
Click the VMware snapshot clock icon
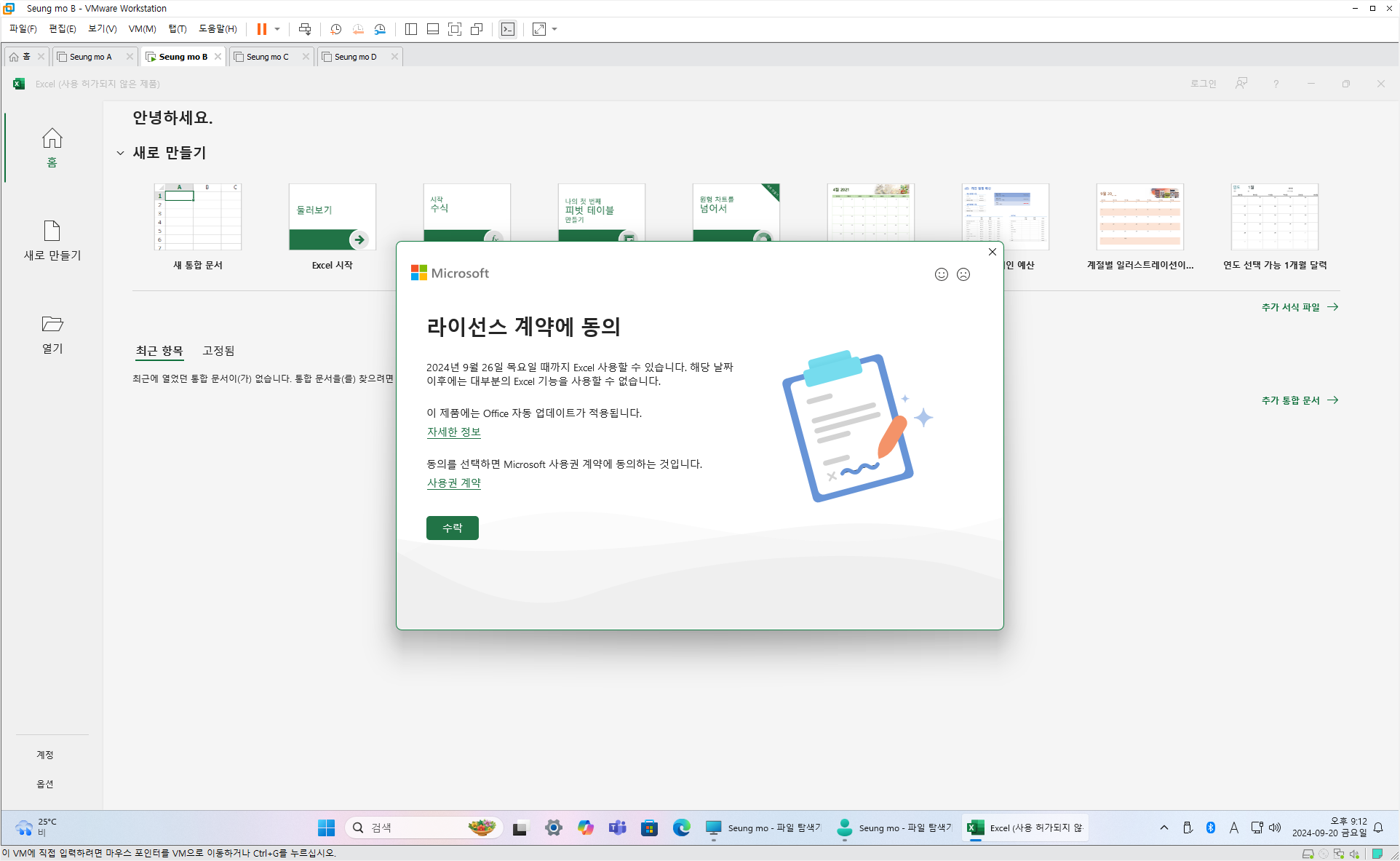[335, 29]
